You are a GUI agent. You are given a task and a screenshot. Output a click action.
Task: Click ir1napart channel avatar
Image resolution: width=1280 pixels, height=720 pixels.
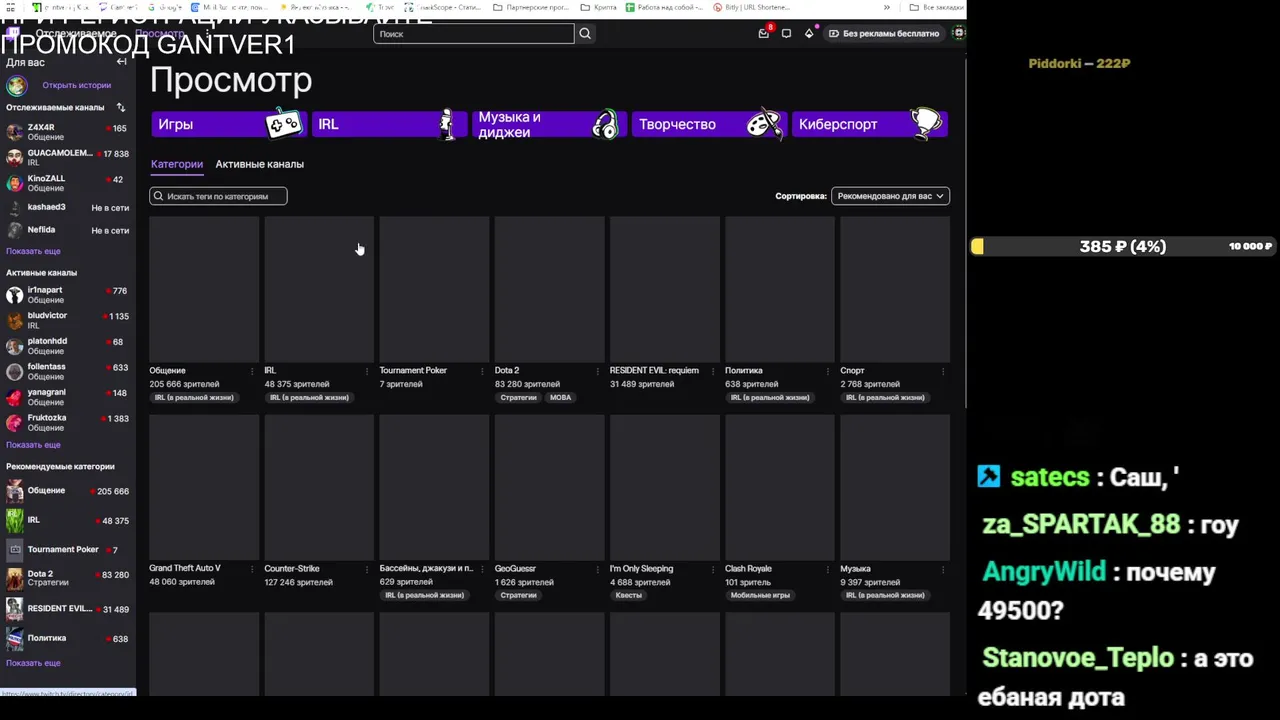(x=14, y=294)
